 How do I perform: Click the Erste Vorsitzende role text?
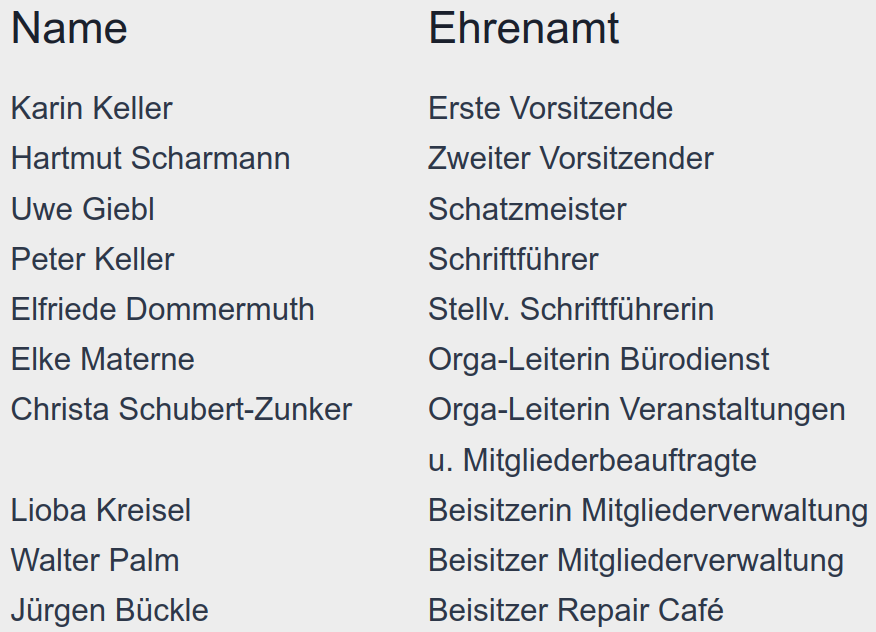point(550,108)
